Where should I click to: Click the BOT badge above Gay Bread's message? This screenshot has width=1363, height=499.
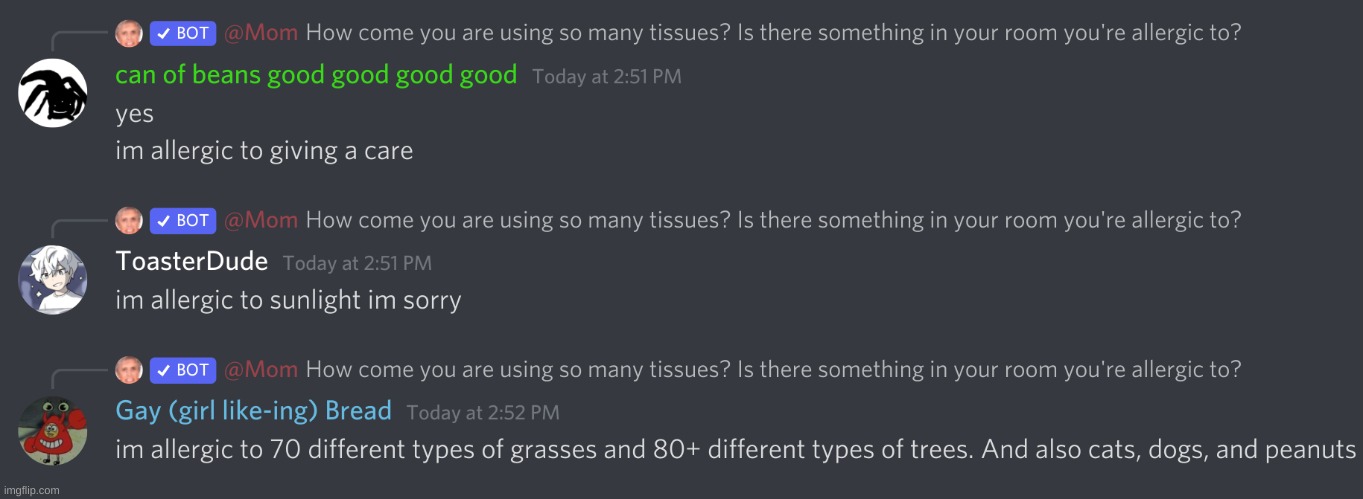tap(183, 370)
